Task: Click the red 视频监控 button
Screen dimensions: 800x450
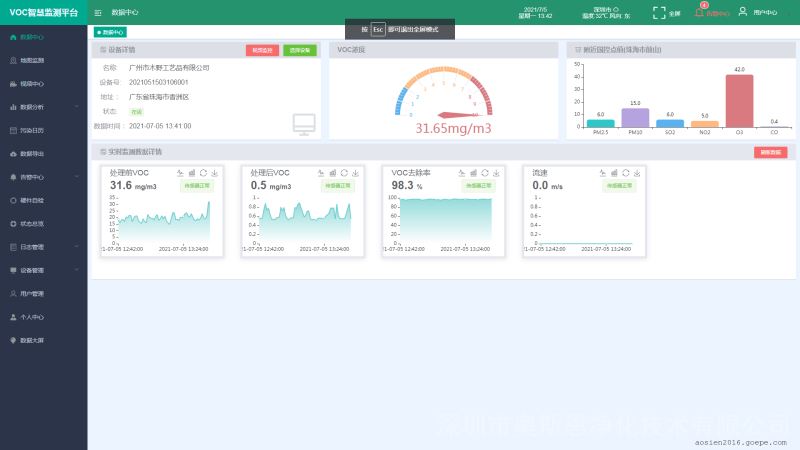Action: coord(262,50)
